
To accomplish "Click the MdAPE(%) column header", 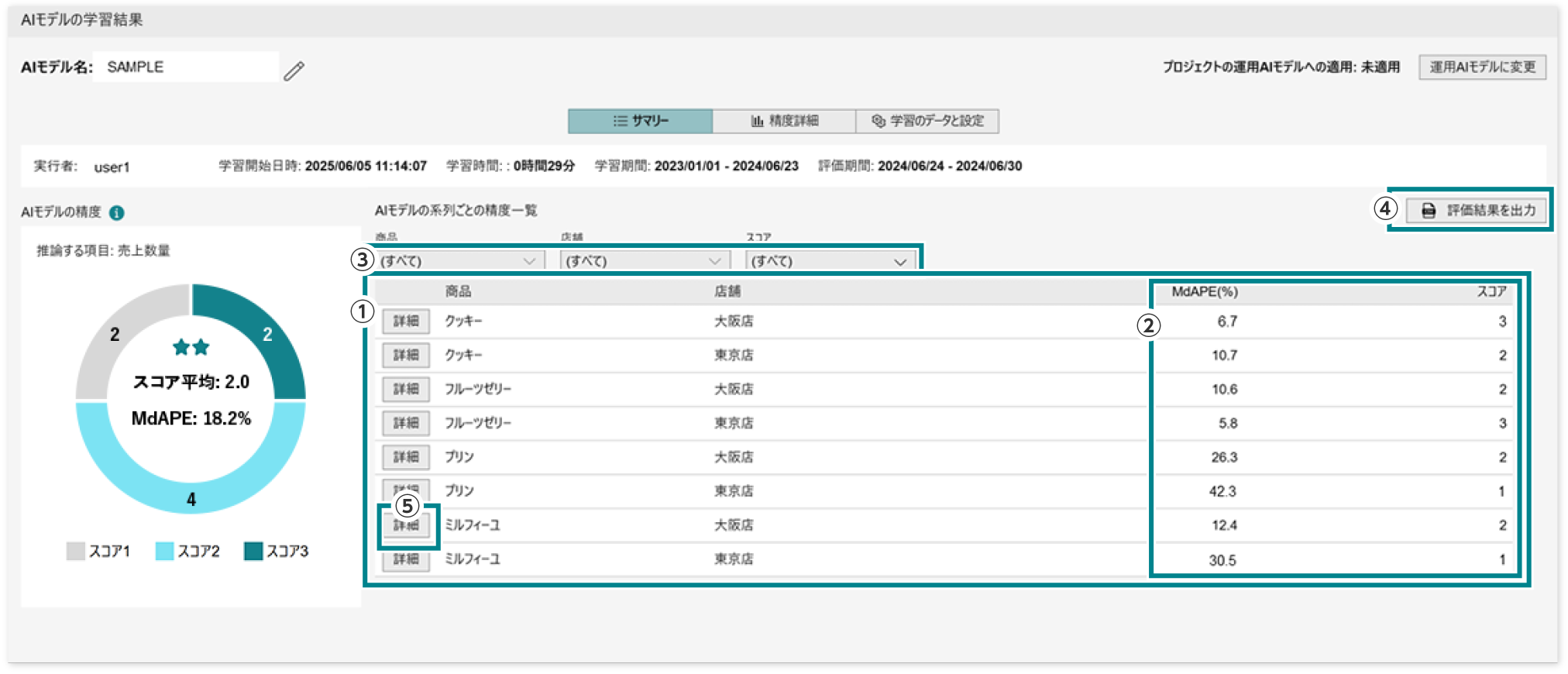I will tap(1205, 292).
